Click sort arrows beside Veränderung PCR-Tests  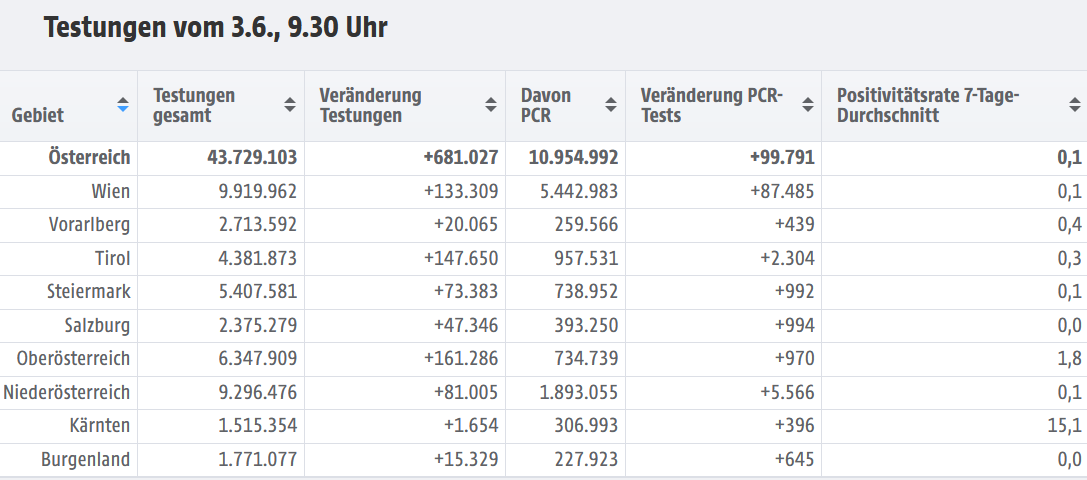(807, 104)
